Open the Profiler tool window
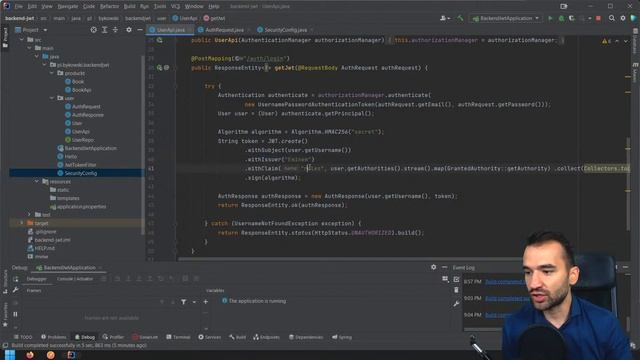Viewport: 640px width, 360px height. (113, 337)
